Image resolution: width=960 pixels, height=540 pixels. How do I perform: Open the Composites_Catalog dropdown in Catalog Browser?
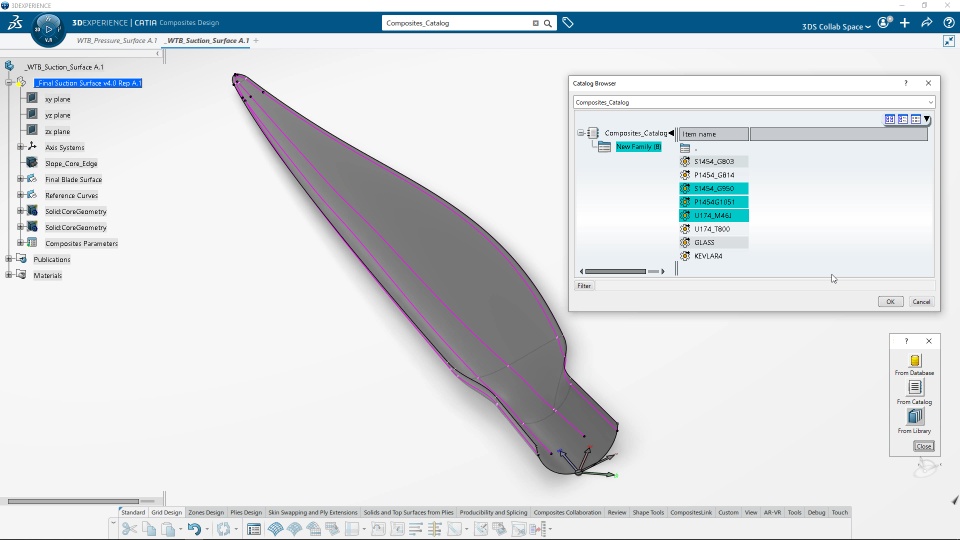930,102
